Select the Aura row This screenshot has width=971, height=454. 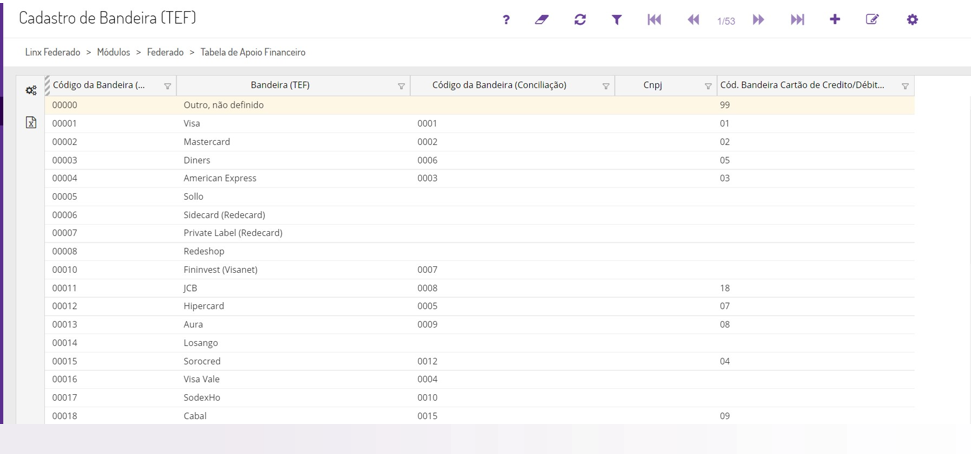(479, 325)
